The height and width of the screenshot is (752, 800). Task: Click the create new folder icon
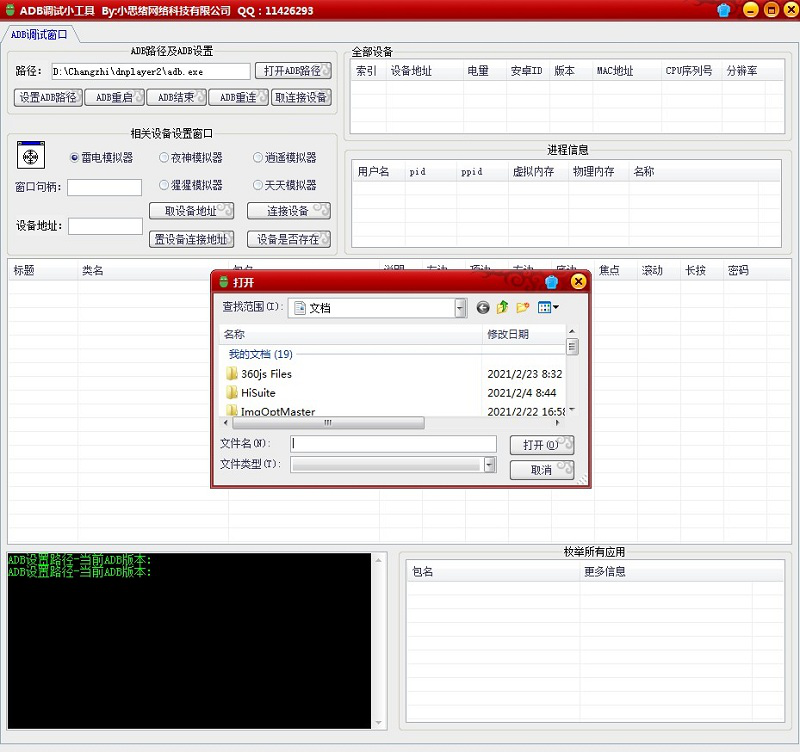tap(522, 306)
